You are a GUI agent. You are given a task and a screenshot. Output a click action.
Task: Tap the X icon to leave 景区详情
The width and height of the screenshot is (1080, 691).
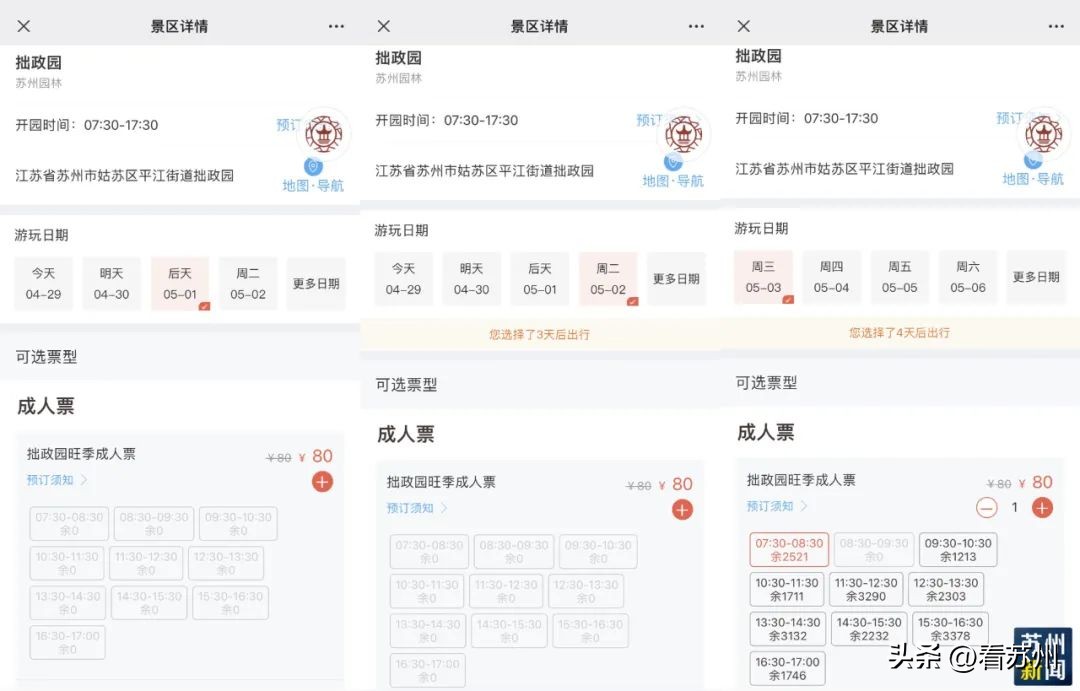tap(24, 26)
